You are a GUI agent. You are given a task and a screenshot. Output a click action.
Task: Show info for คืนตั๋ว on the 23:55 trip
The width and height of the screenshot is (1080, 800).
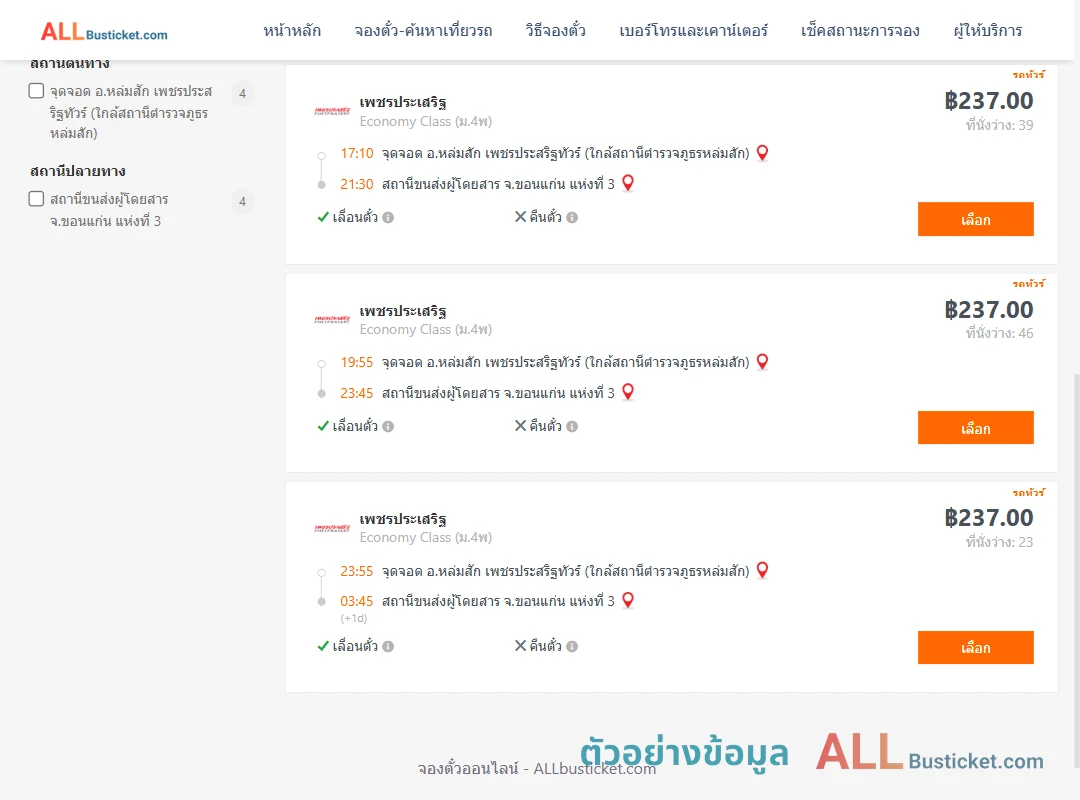(x=572, y=646)
